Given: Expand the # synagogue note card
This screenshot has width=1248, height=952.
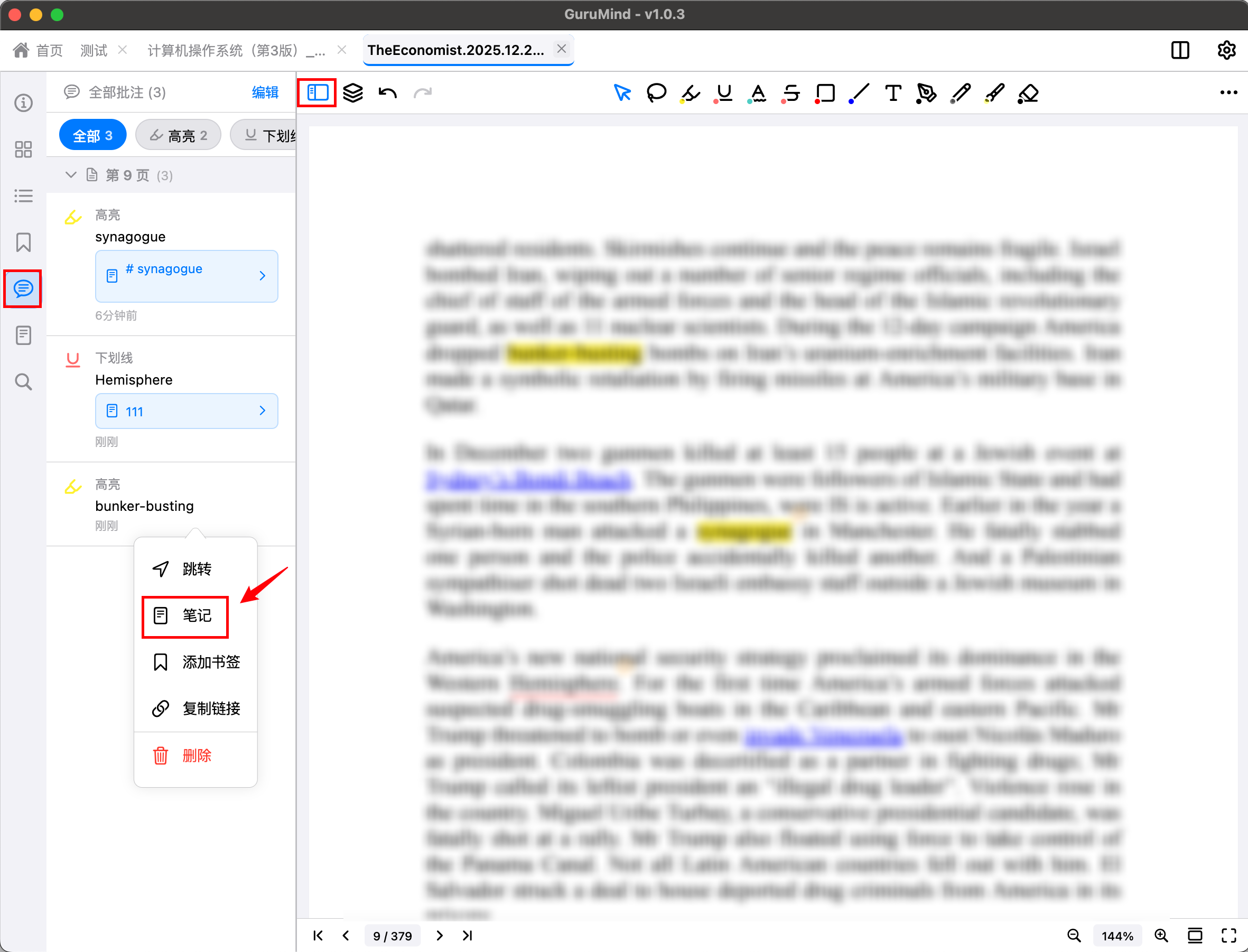Looking at the screenshot, I should click(187, 276).
